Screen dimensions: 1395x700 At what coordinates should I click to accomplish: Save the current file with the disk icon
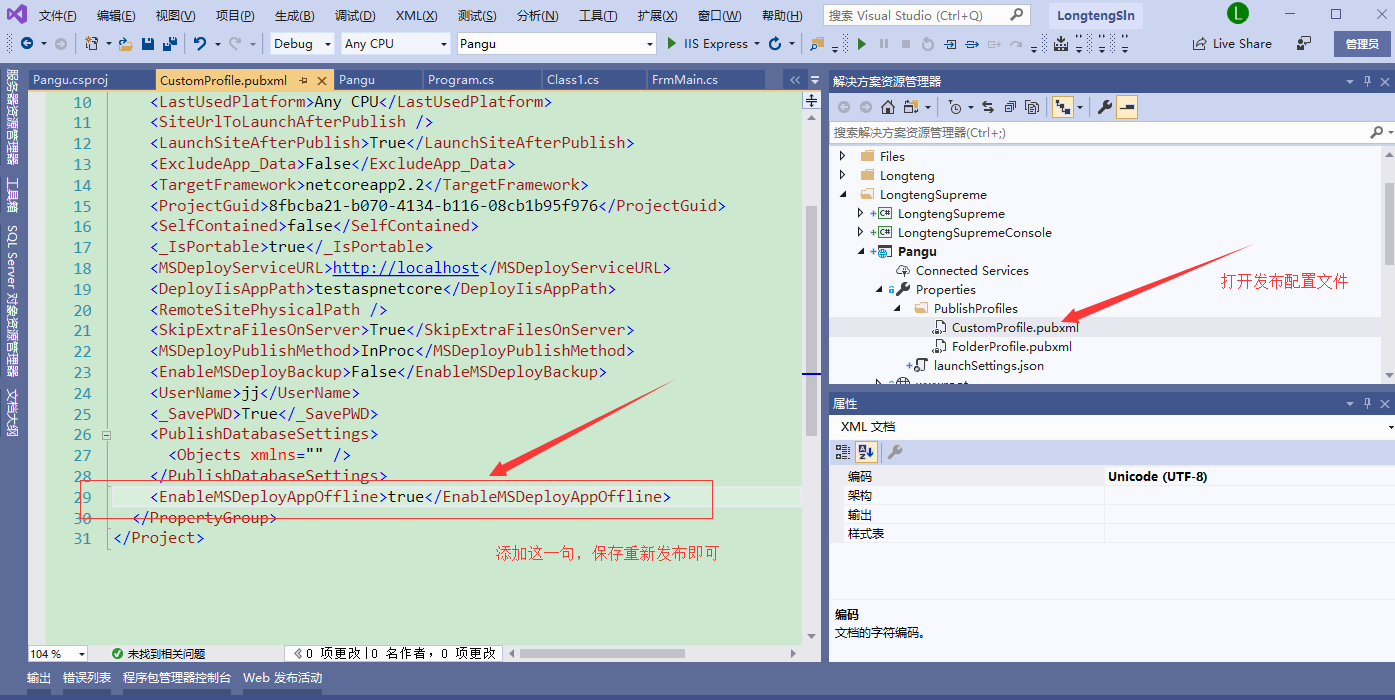(147, 44)
